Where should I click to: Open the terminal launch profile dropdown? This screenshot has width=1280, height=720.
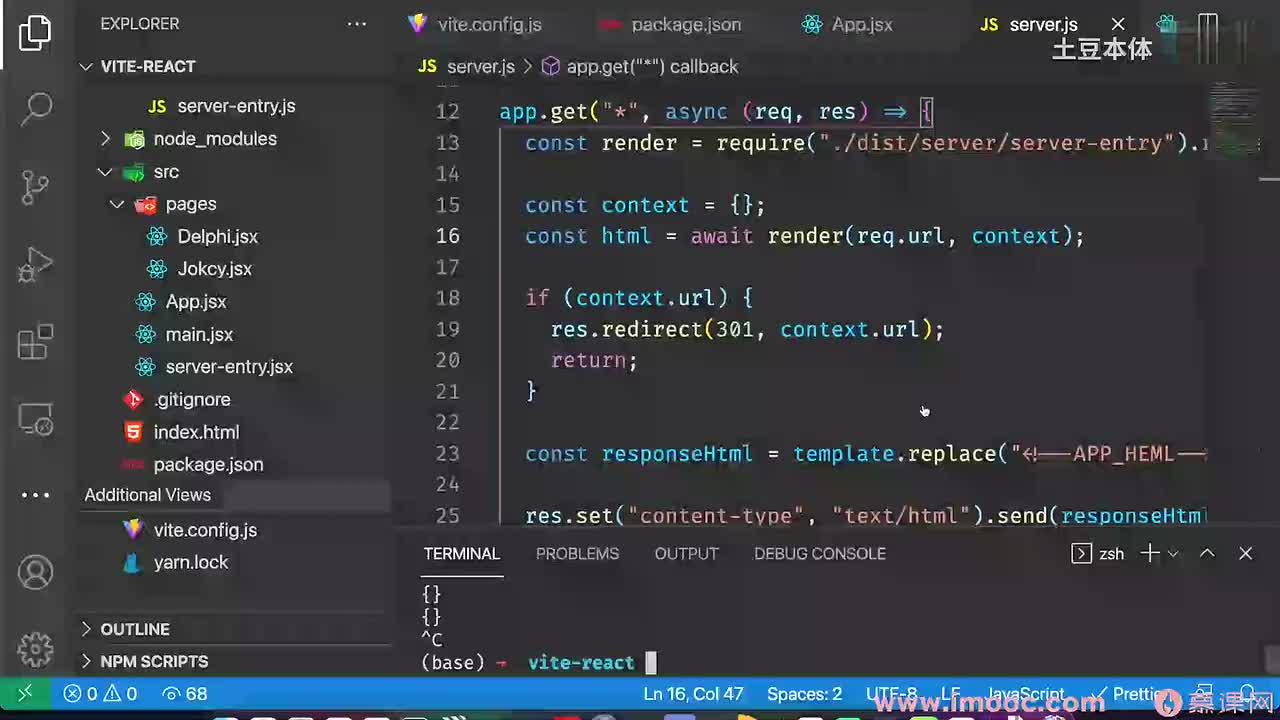tap(1173, 553)
